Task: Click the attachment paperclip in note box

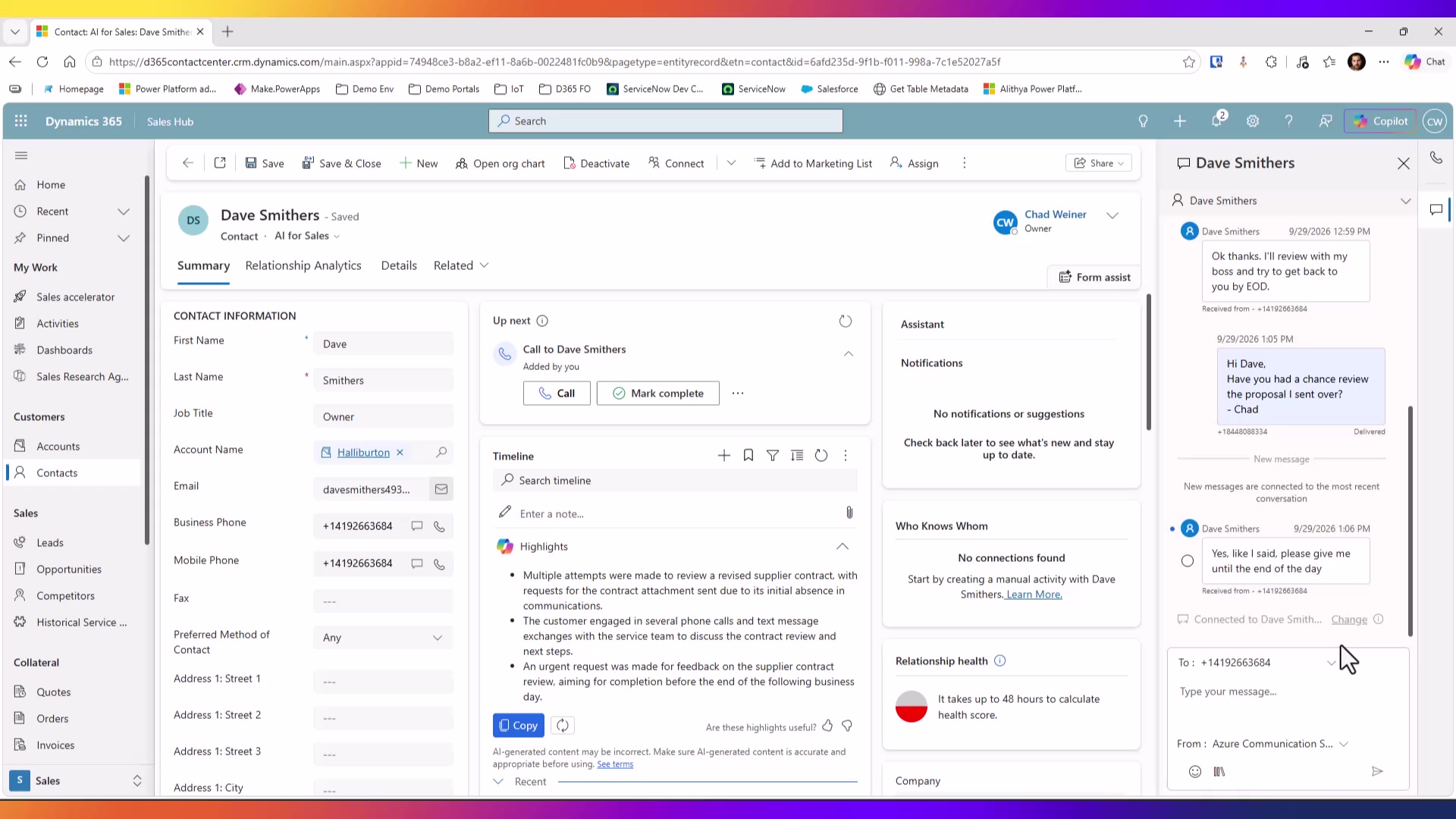Action: click(849, 513)
